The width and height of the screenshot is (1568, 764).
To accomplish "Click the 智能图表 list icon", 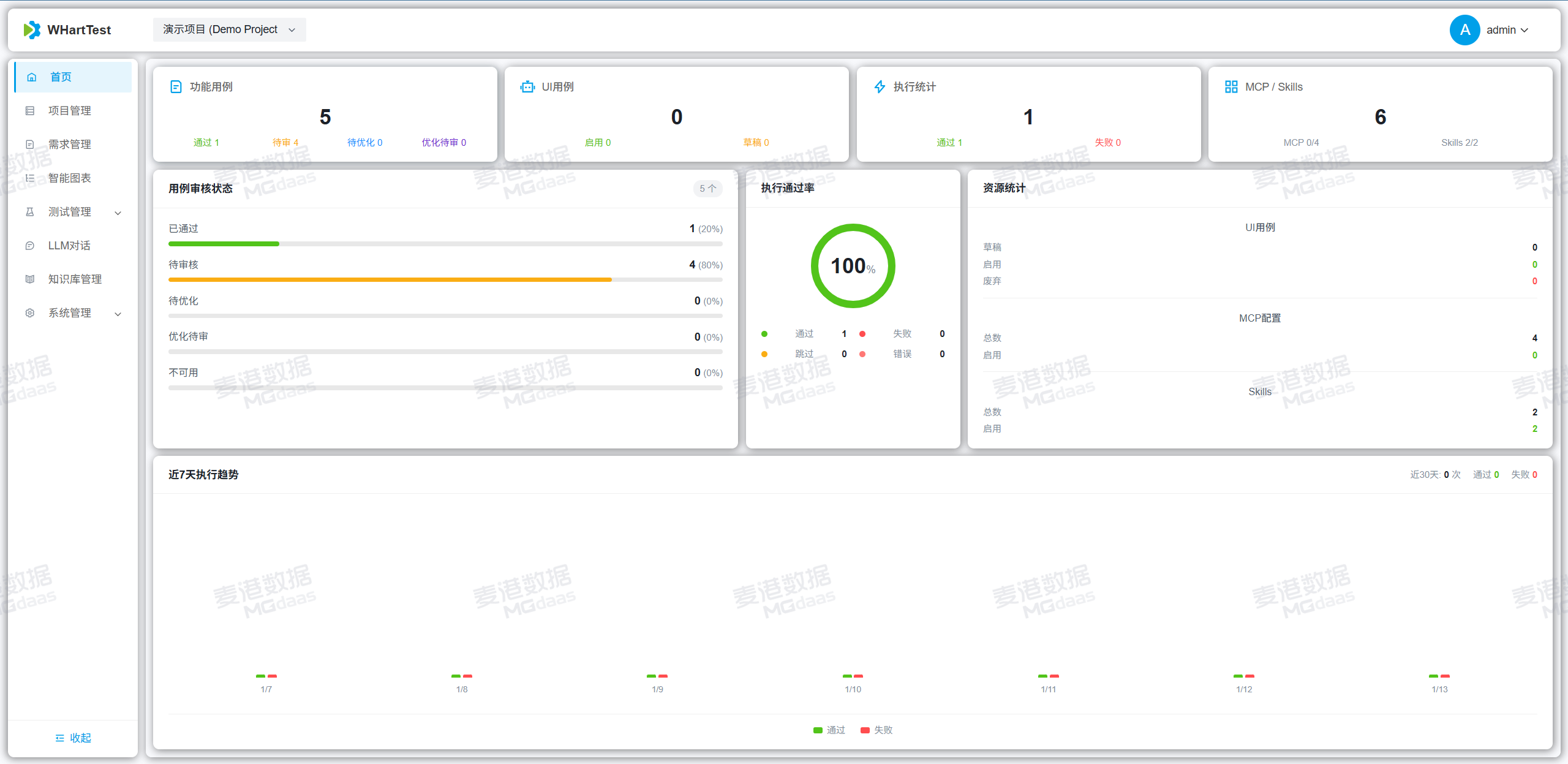I will [x=30, y=178].
